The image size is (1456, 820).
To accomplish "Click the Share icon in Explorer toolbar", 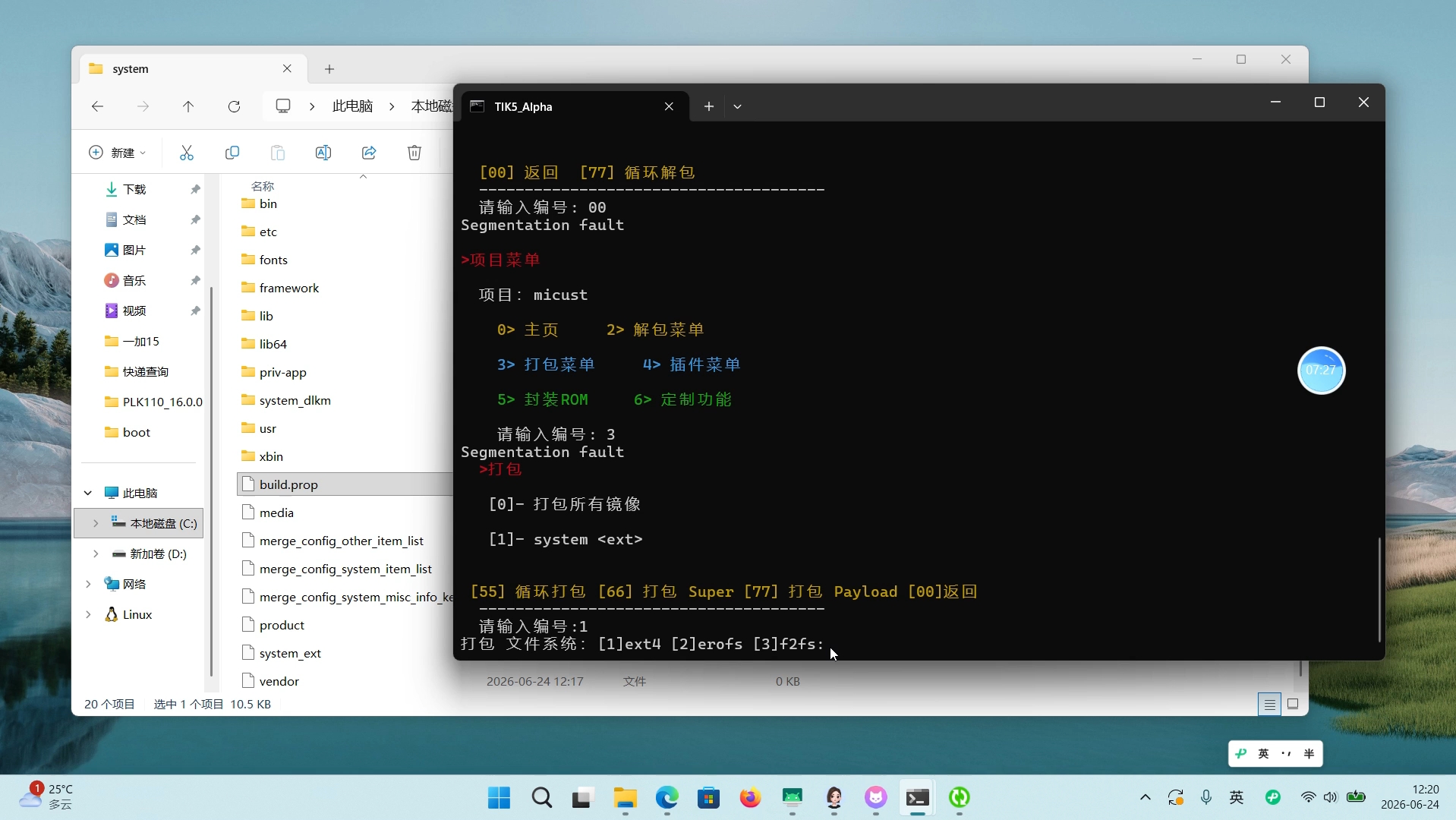I will tap(369, 153).
